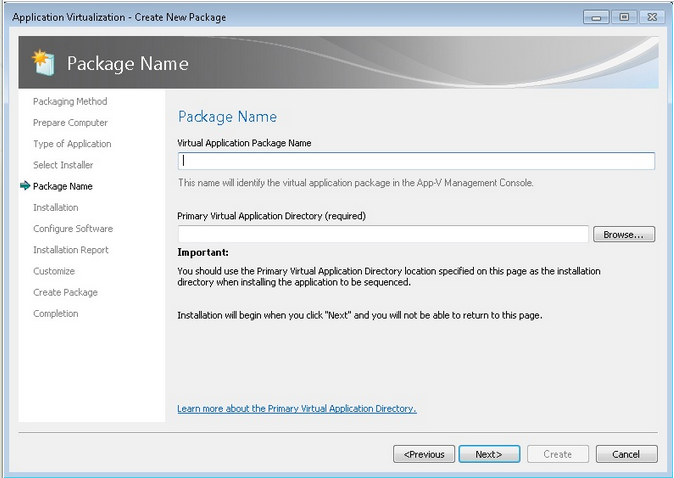This screenshot has height=478, width=674.
Task: Click the package wizard icon in header
Action: pyautogui.click(x=43, y=62)
